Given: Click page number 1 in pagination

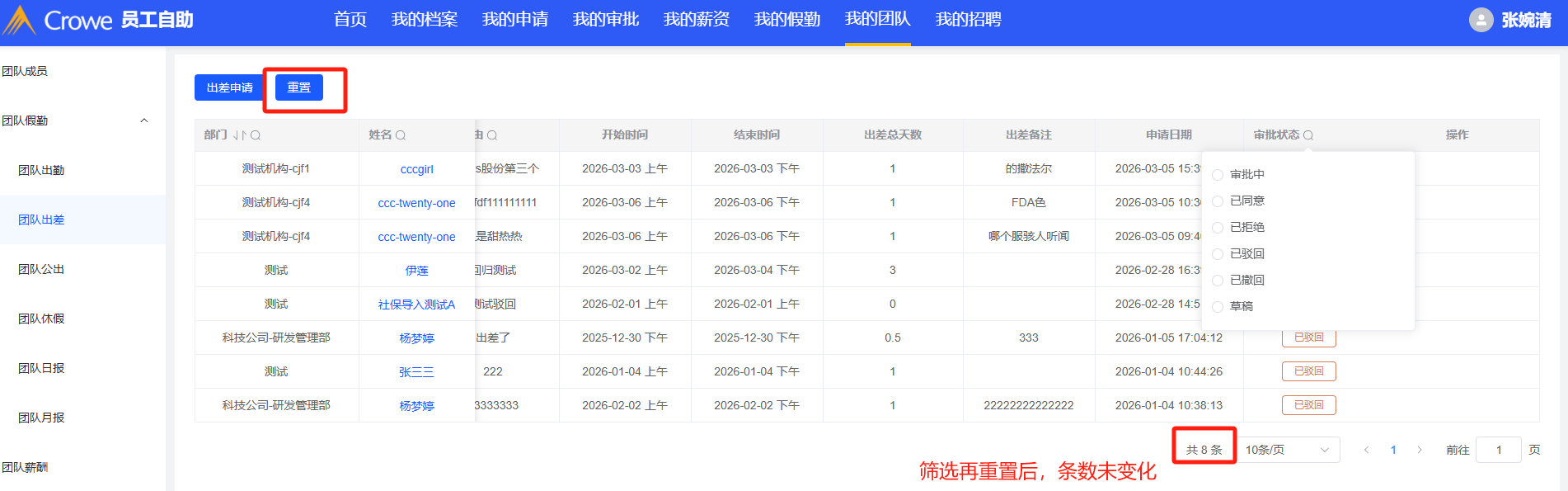Looking at the screenshot, I should pyautogui.click(x=1393, y=450).
